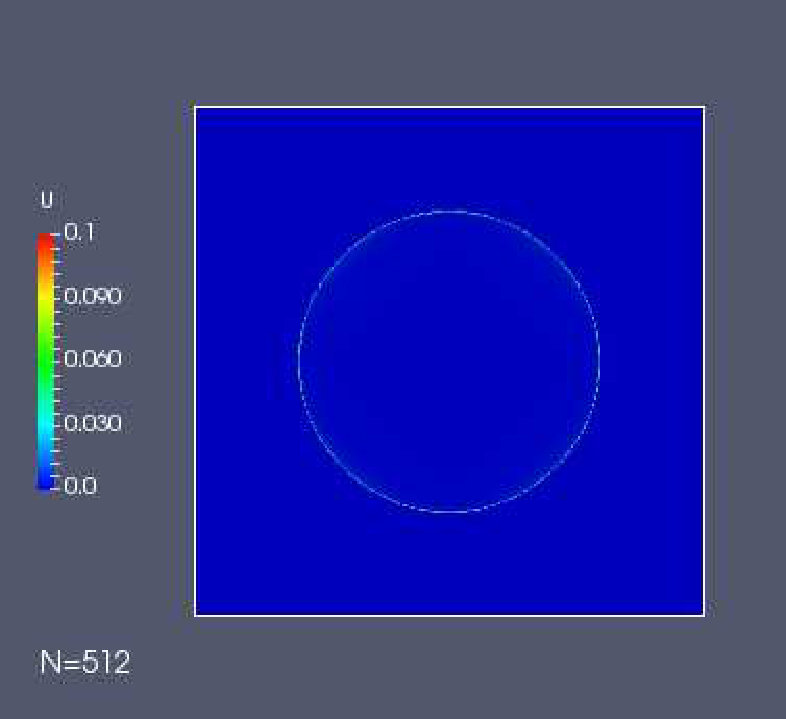Click the legend value 0.030
Image resolution: width=786 pixels, height=719 pixels.
pyautogui.click(x=93, y=424)
